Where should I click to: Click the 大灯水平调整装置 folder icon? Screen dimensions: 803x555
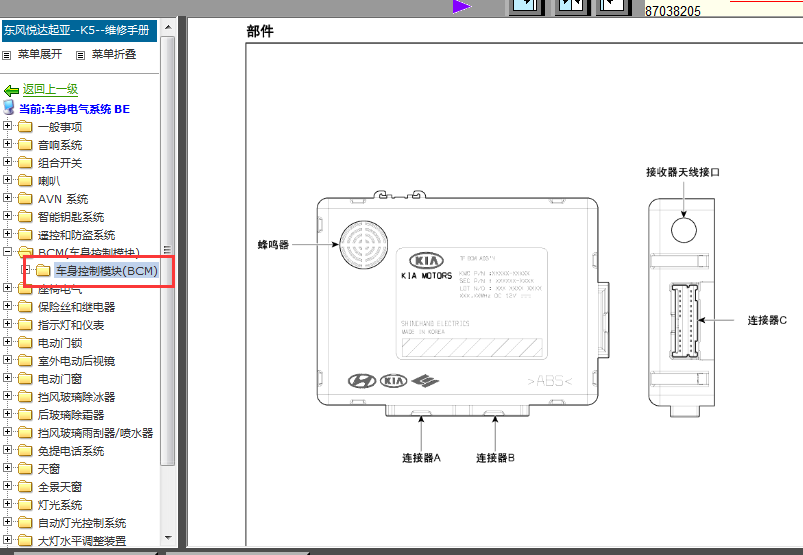(x=25, y=541)
